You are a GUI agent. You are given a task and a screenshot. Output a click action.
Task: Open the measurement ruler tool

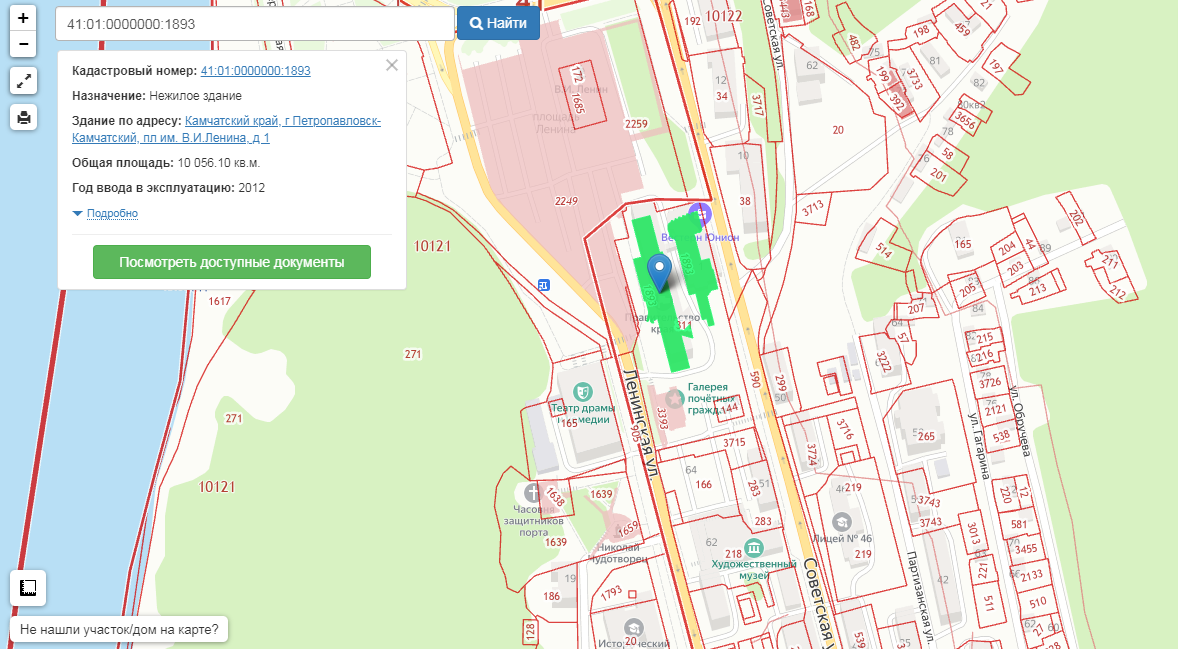click(28, 587)
